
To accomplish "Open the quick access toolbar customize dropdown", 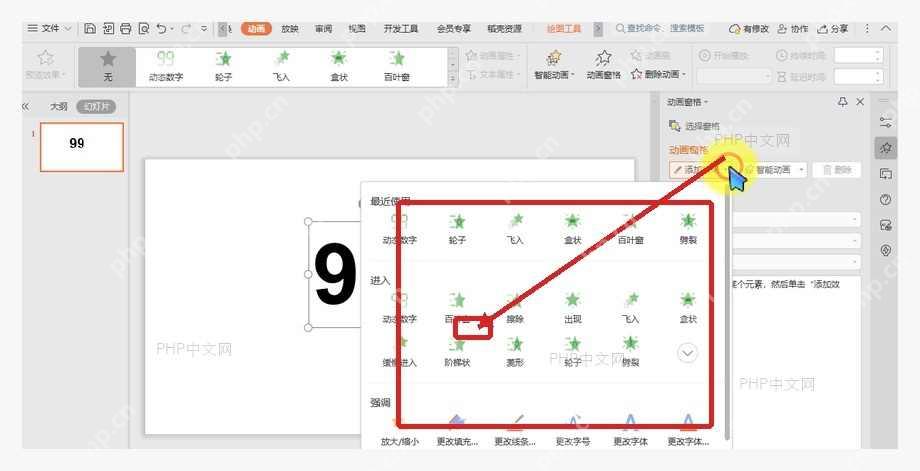I will (204, 28).
